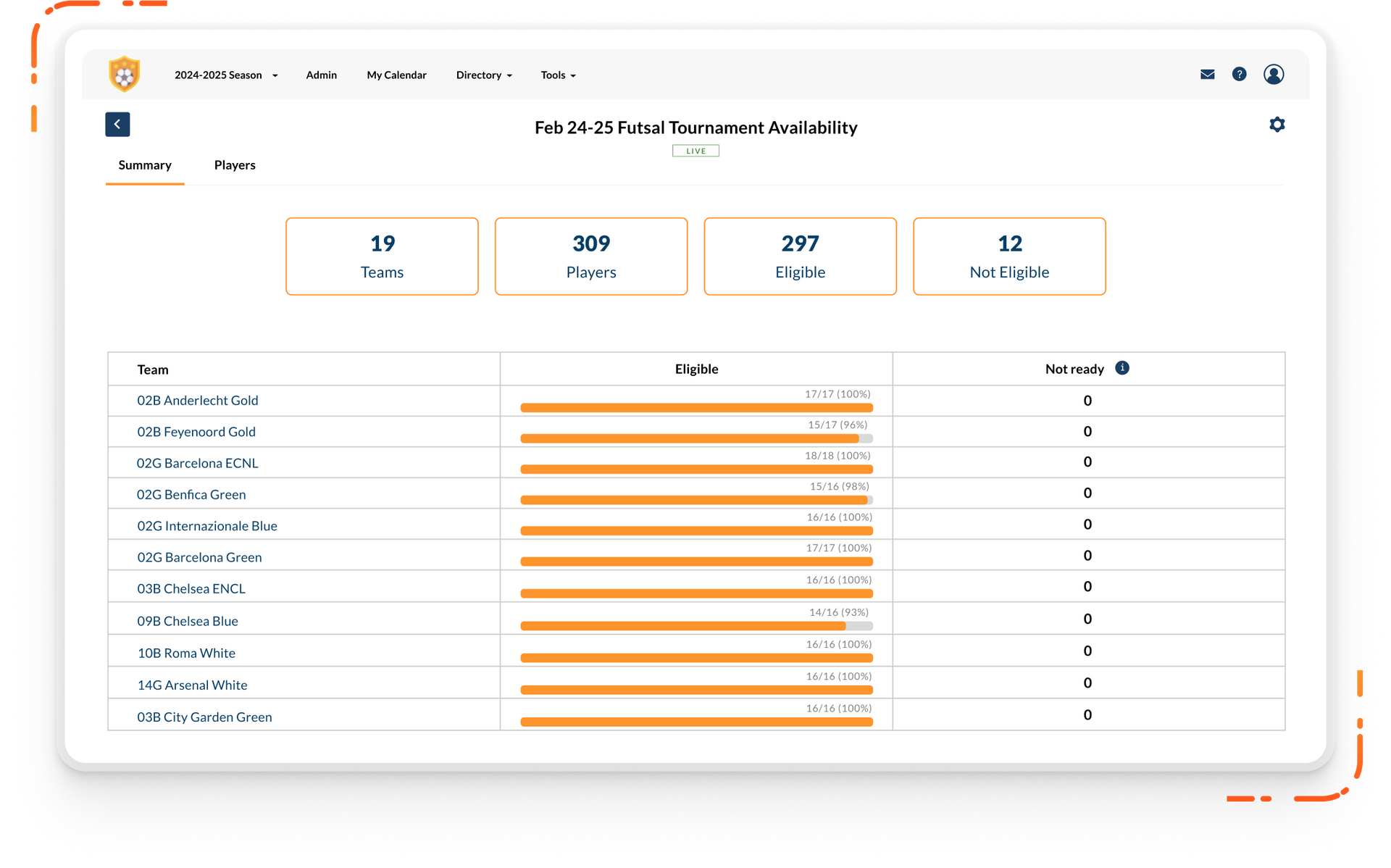1391x868 pixels.
Task: Click the shield/crest logo icon
Action: (124, 74)
